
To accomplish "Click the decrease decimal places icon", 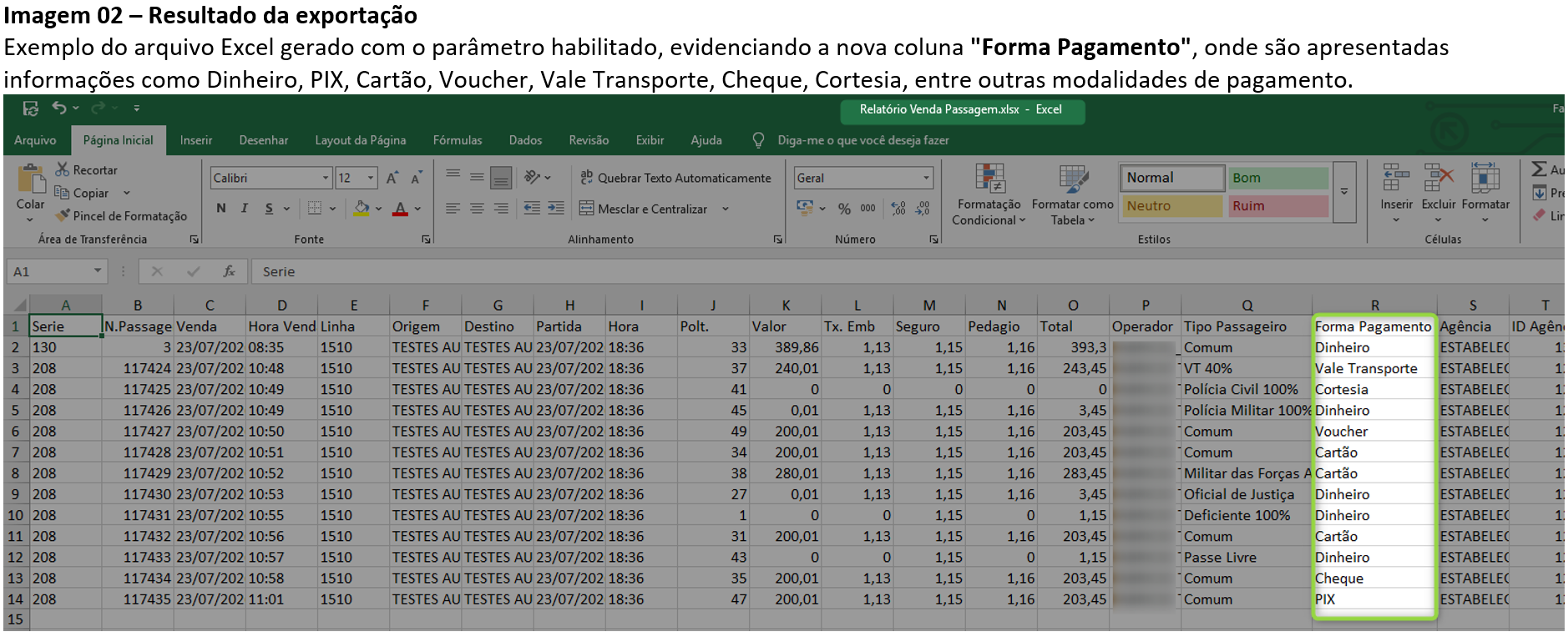I will coord(923,209).
